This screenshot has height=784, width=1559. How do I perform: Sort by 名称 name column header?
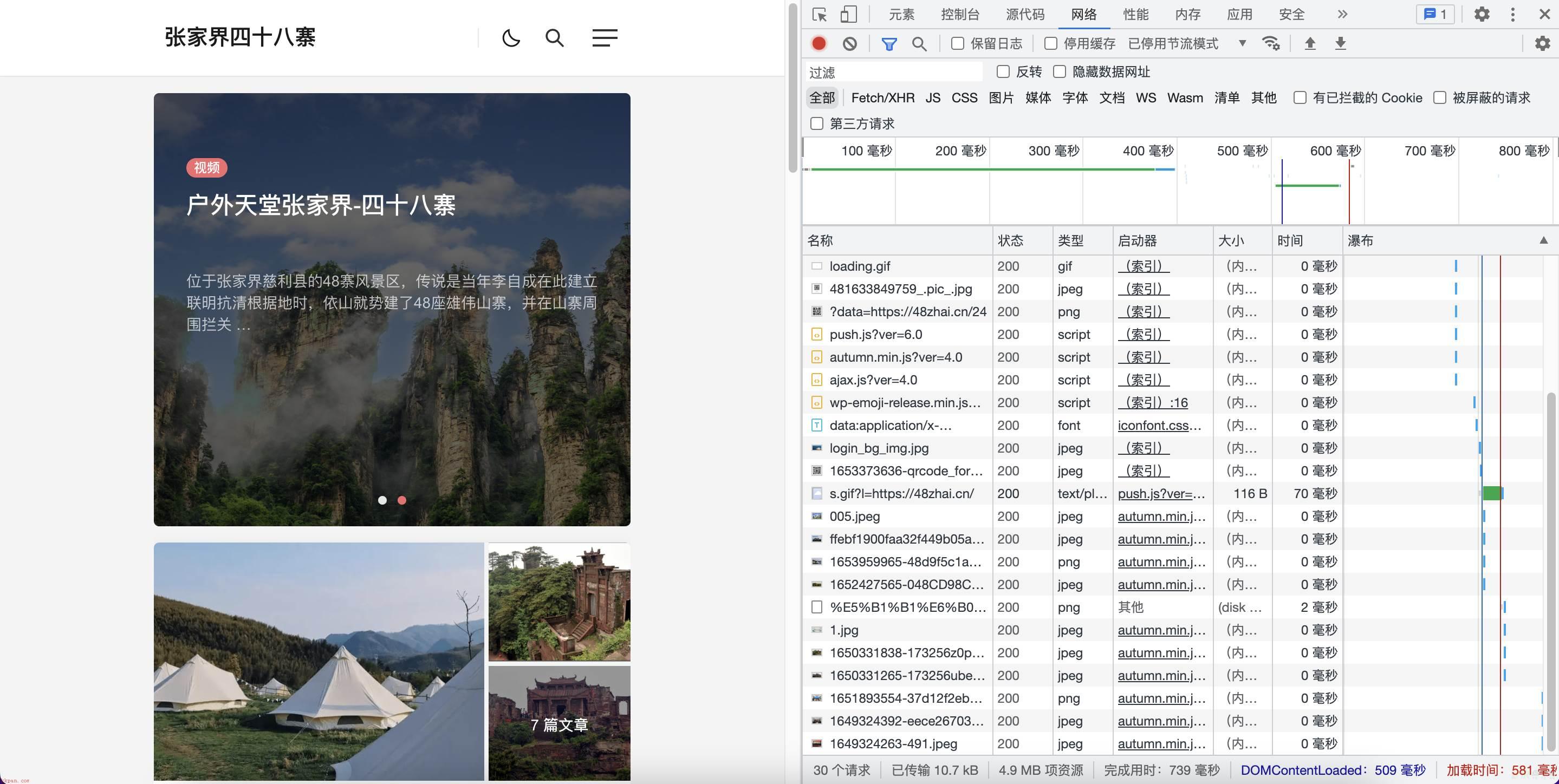coord(898,241)
